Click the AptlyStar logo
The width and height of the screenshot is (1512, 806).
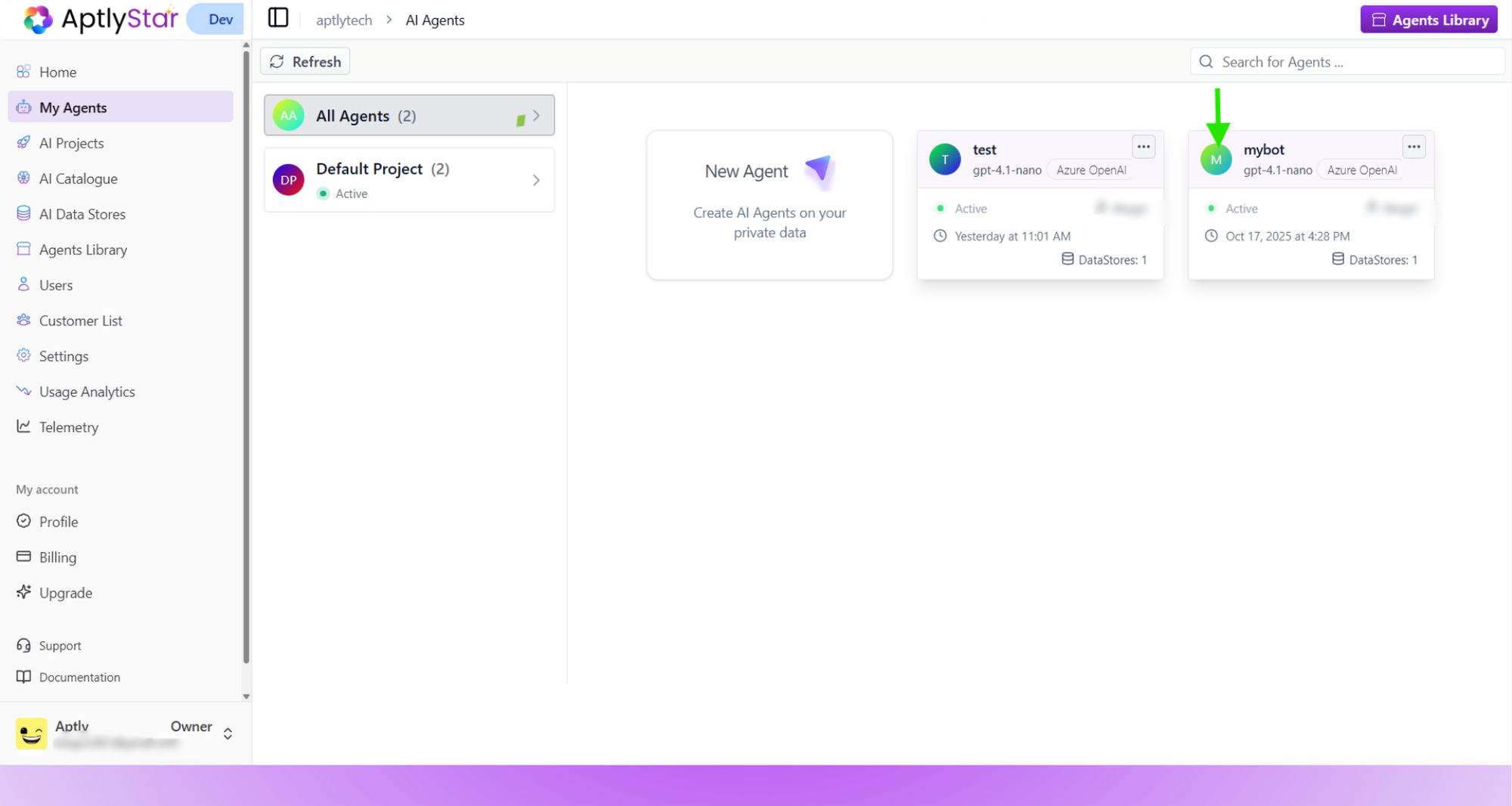pyautogui.click(x=101, y=19)
